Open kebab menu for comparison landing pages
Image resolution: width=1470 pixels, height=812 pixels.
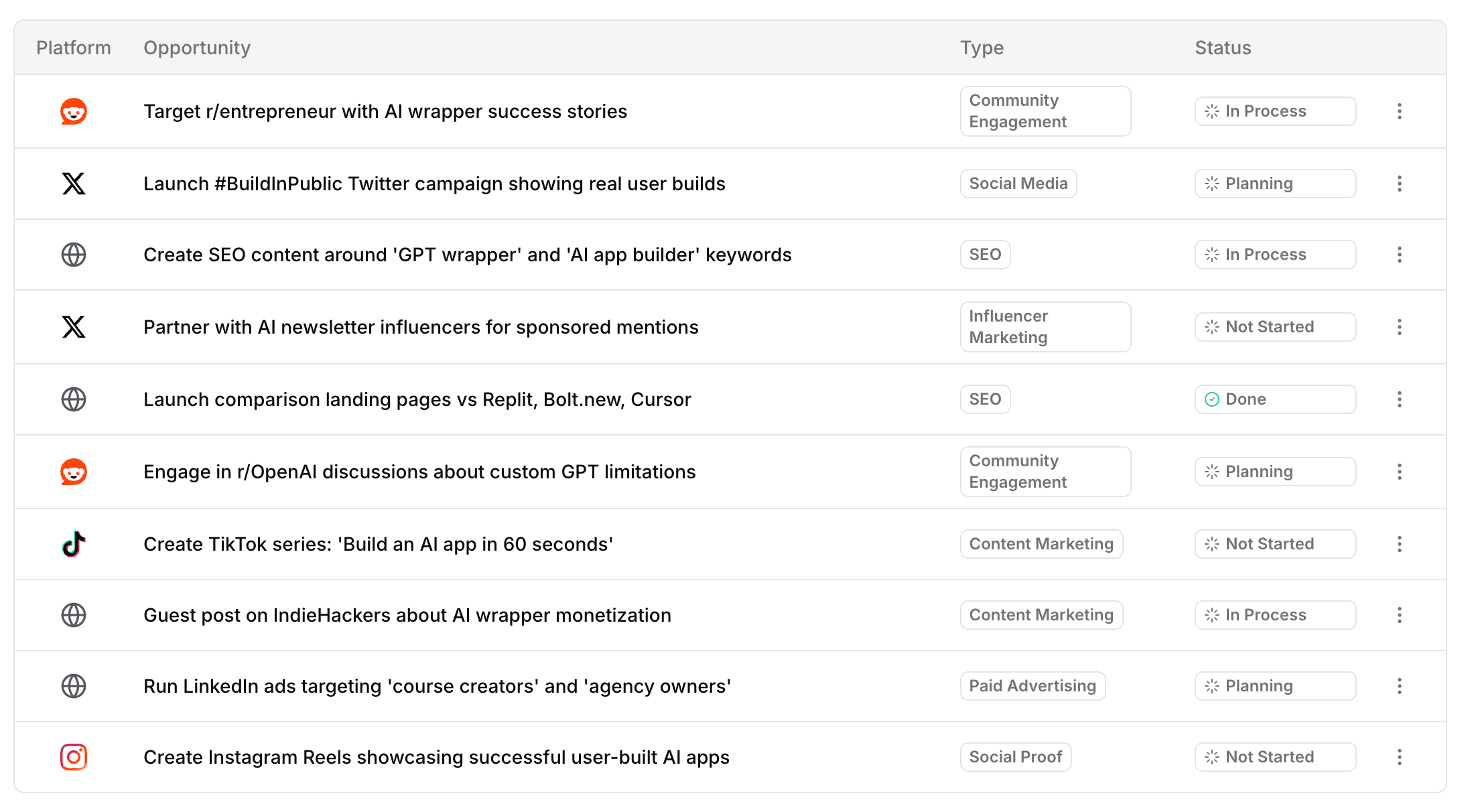click(1399, 399)
